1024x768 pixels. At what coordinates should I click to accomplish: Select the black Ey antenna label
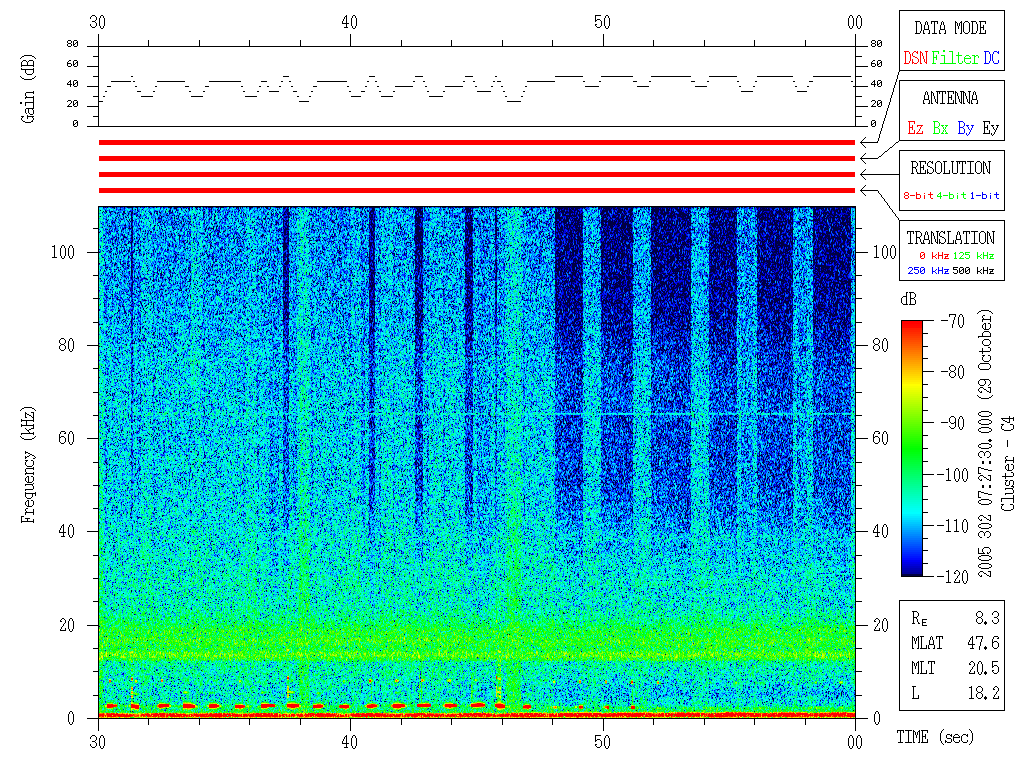[x=991, y=128]
